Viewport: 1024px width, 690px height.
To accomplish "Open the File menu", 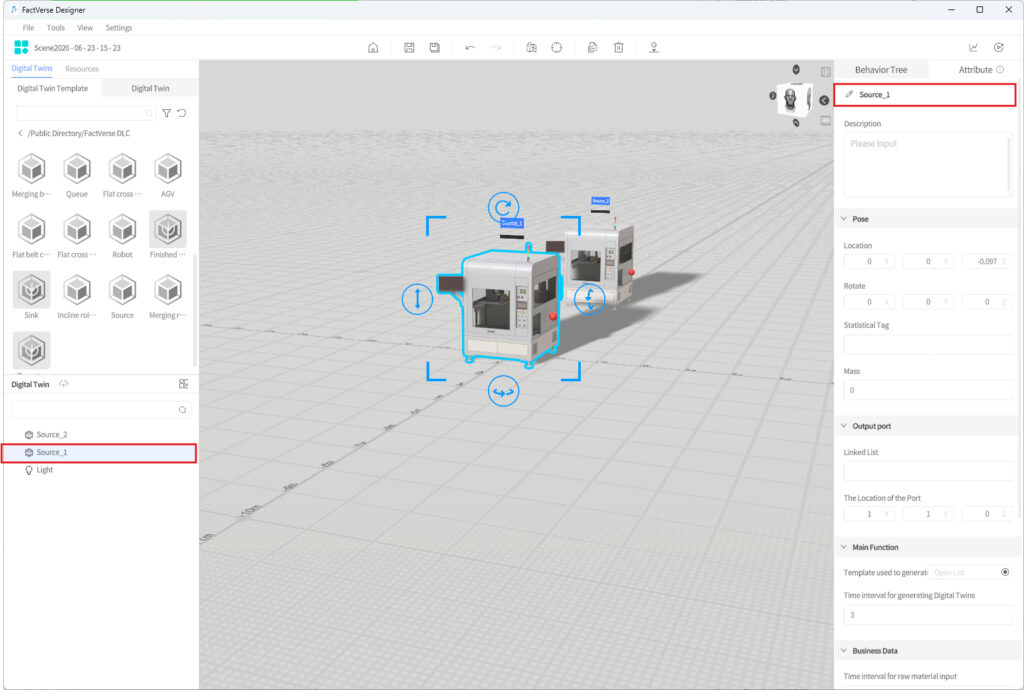I will click(x=28, y=27).
